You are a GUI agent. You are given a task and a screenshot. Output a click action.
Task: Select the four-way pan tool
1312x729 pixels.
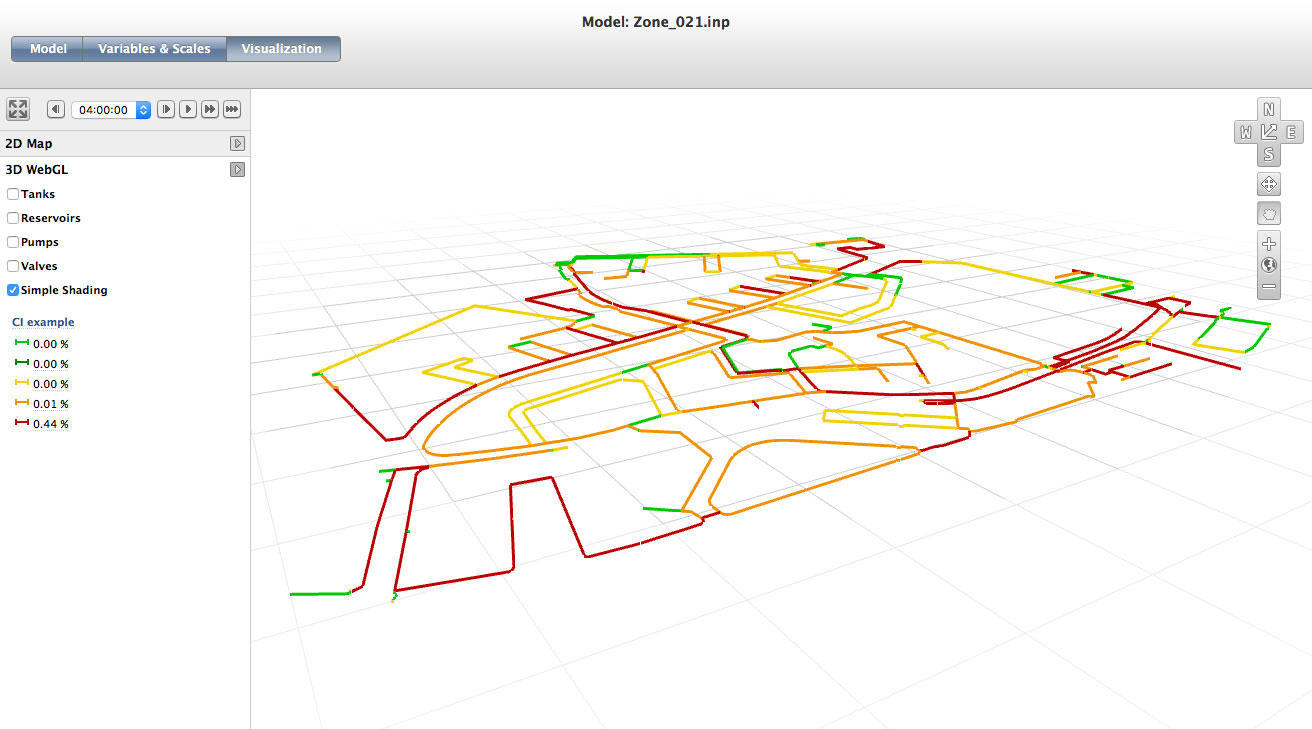pyautogui.click(x=1269, y=184)
